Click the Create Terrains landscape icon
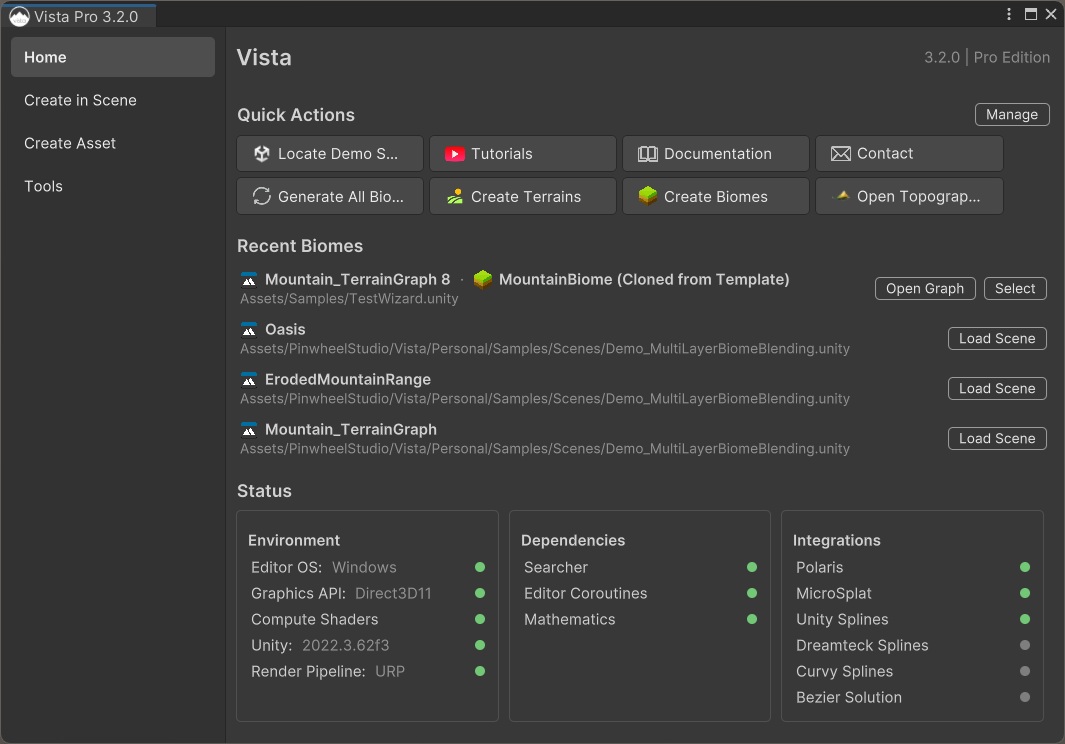This screenshot has width=1065, height=744. 454,197
